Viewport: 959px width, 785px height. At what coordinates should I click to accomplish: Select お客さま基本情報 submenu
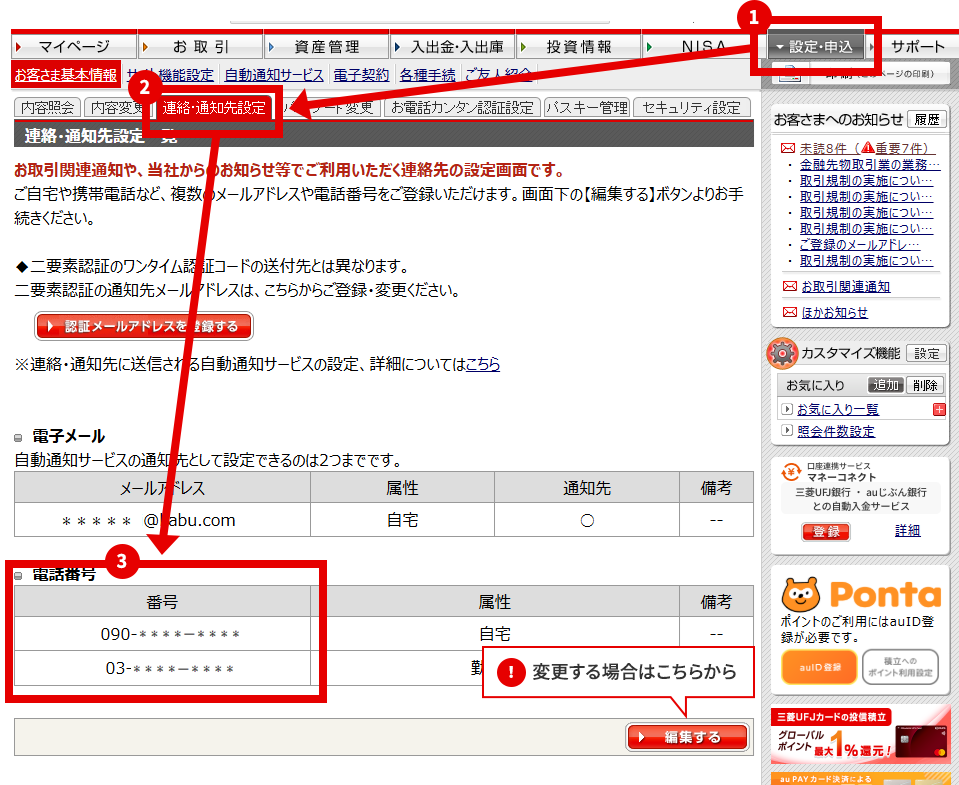pyautogui.click(x=65, y=75)
